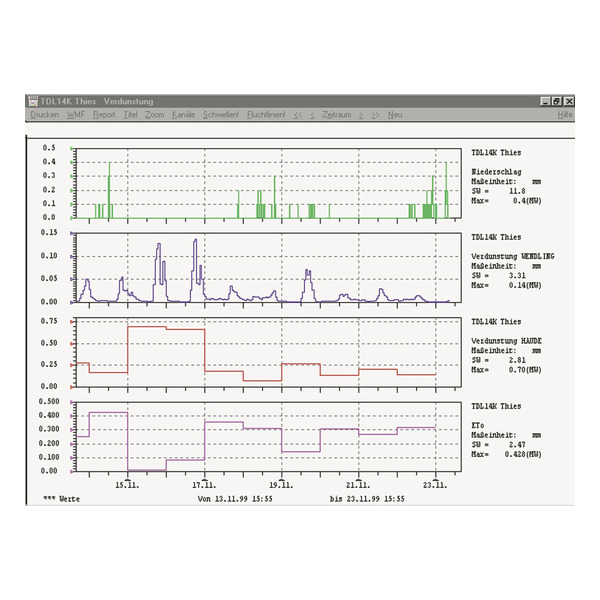
Task: Click Neu in the menu bar
Action: (x=395, y=115)
